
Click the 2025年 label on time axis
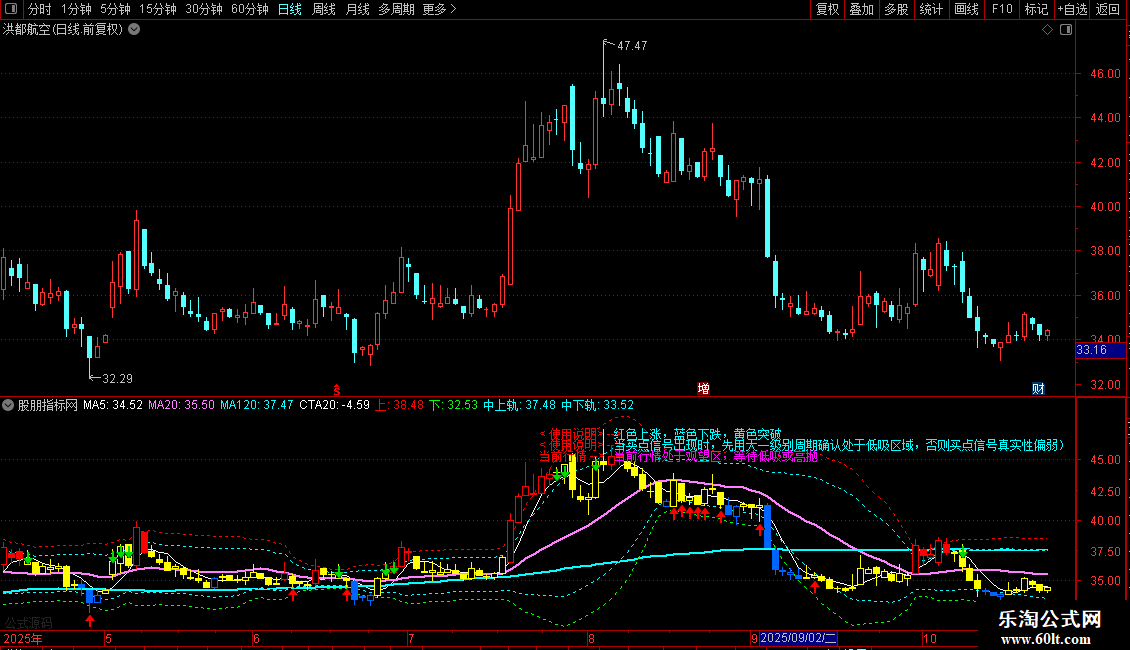22,638
